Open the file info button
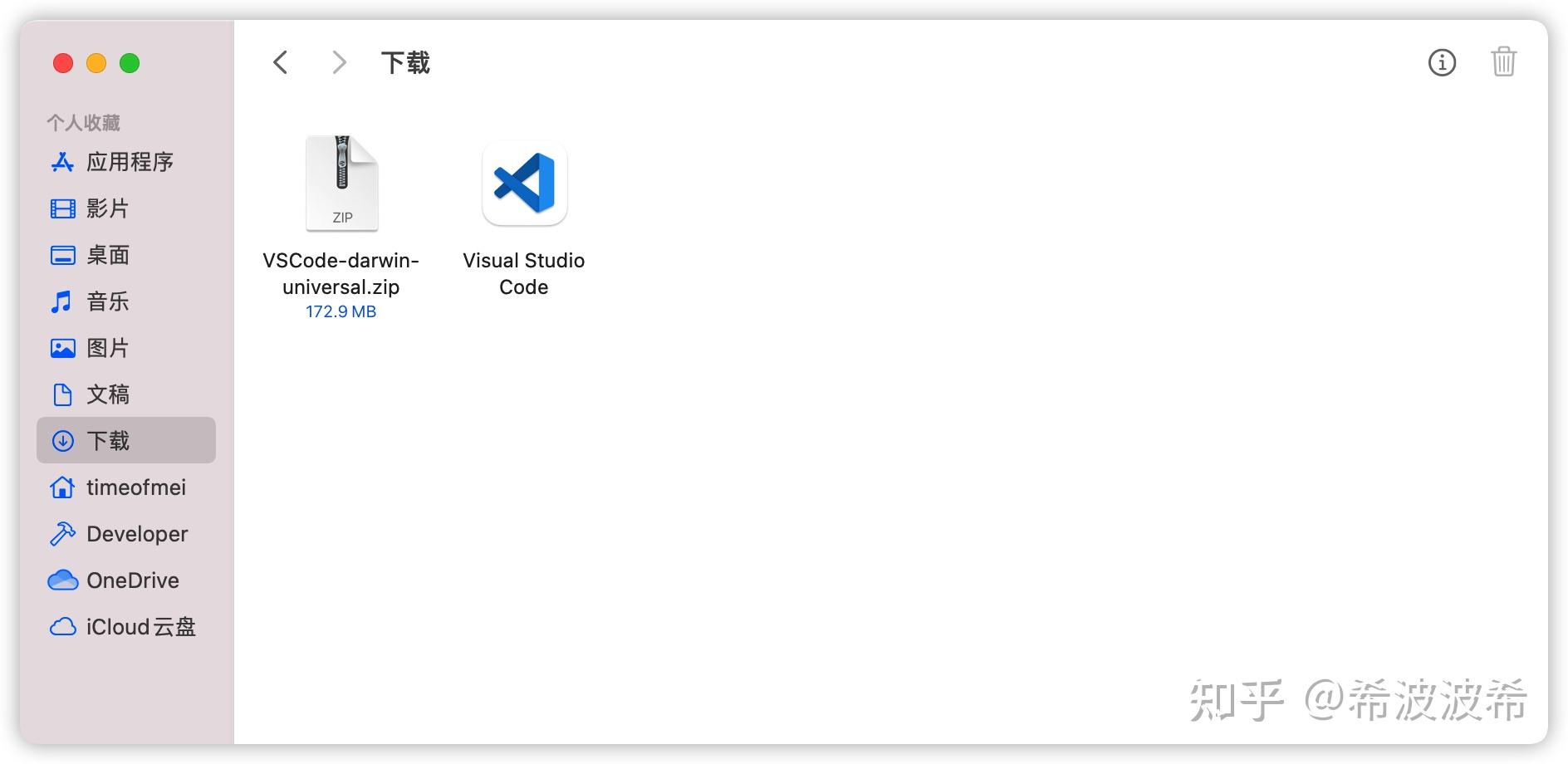Image resolution: width=1568 pixels, height=764 pixels. 1443,62
